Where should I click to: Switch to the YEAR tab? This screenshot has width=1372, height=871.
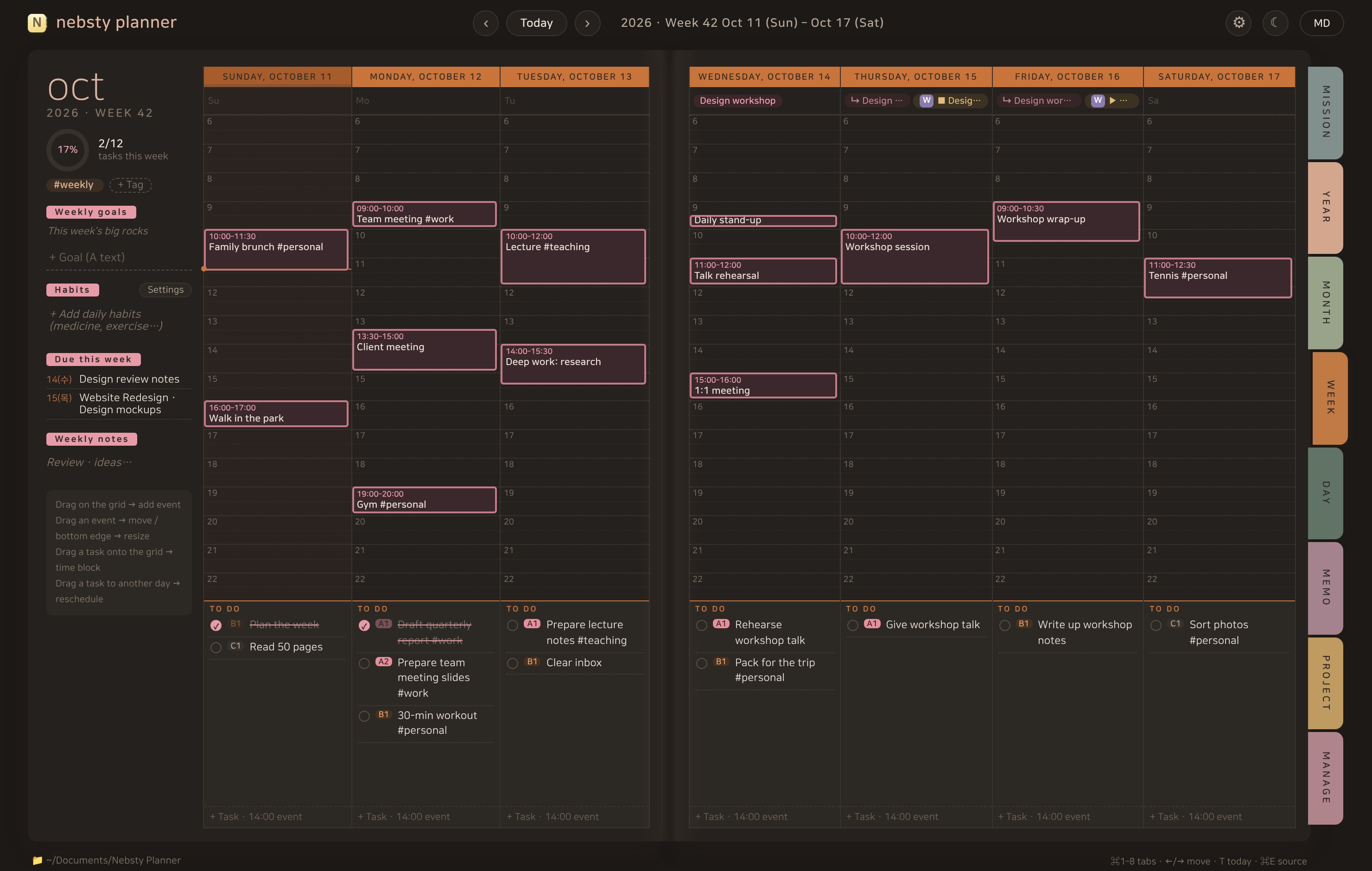[x=1325, y=208]
